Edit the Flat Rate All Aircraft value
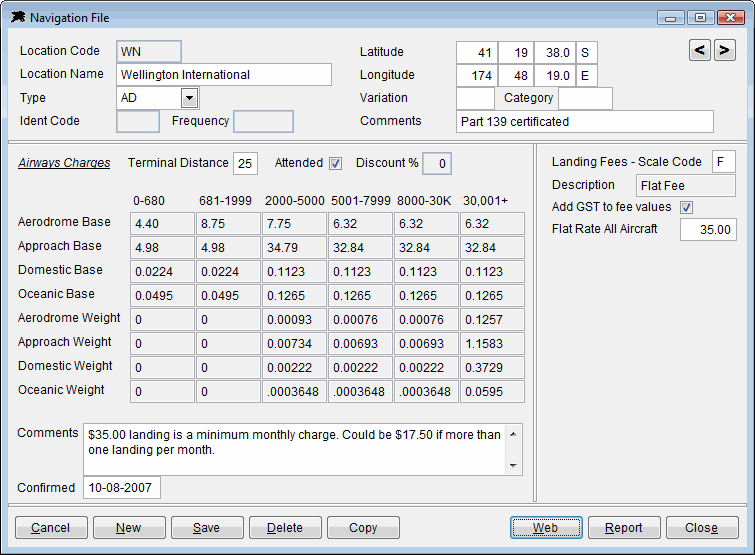 tap(708, 230)
